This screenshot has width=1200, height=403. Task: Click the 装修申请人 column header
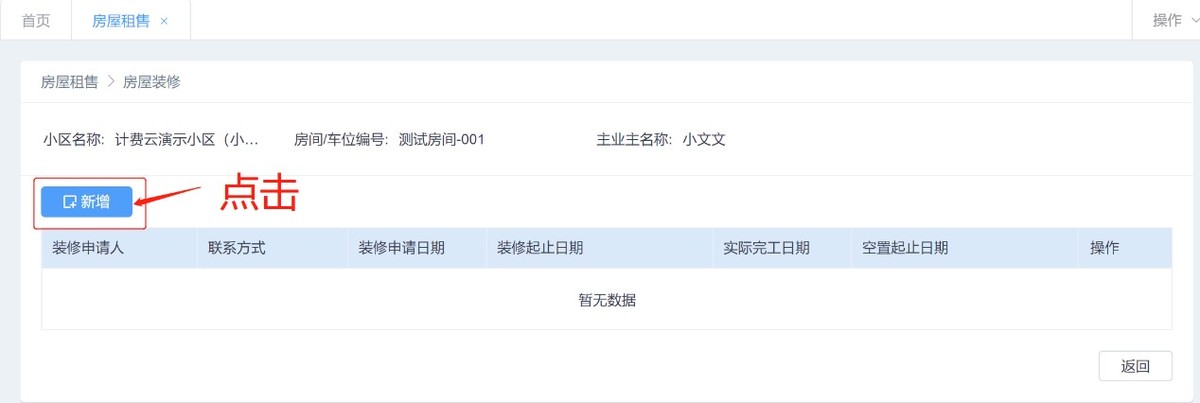click(88, 248)
